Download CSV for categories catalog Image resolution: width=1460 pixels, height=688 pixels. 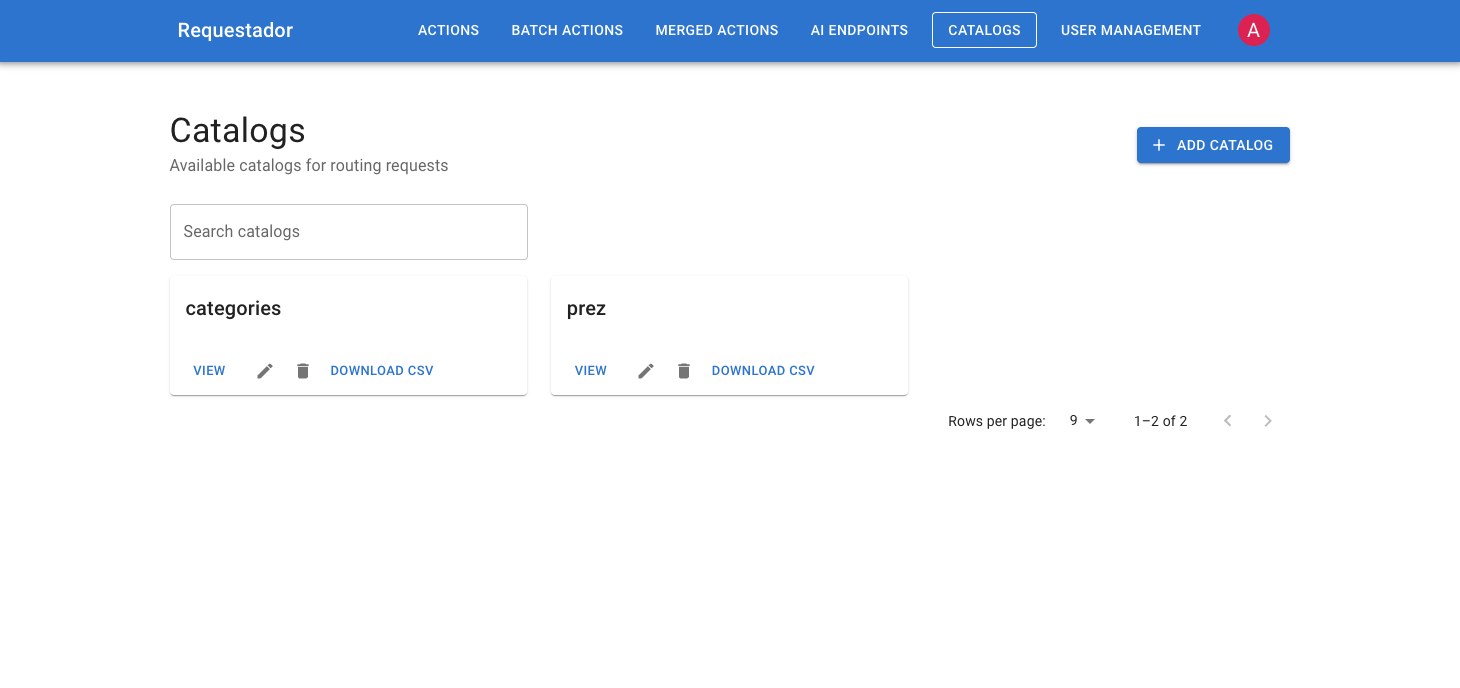[382, 371]
